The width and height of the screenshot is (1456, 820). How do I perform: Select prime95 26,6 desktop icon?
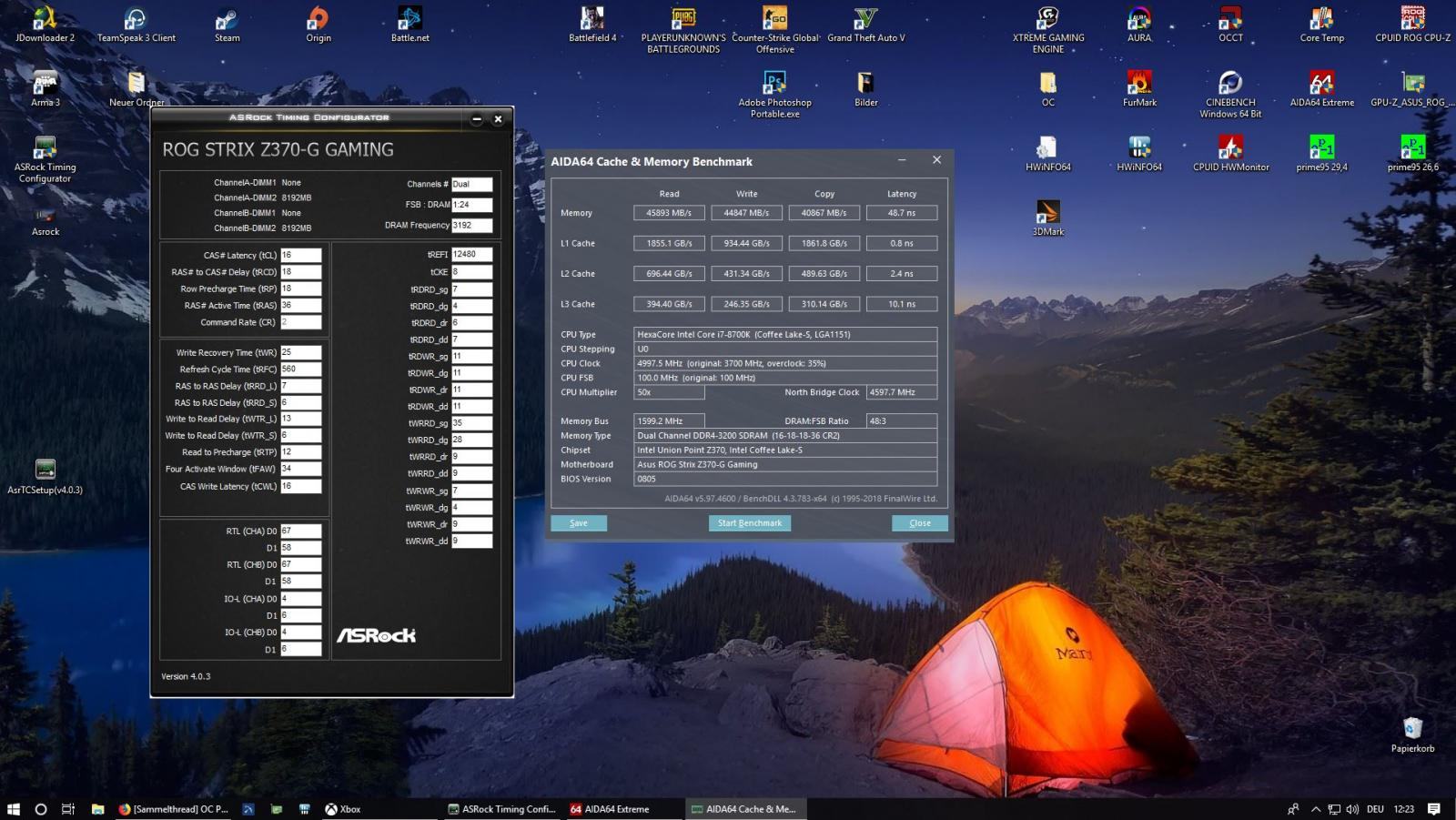click(x=1412, y=154)
